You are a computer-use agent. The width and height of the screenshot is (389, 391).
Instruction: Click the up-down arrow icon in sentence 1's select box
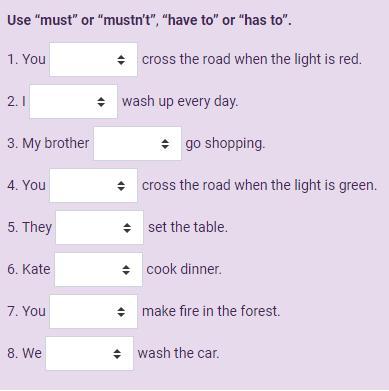121,60
